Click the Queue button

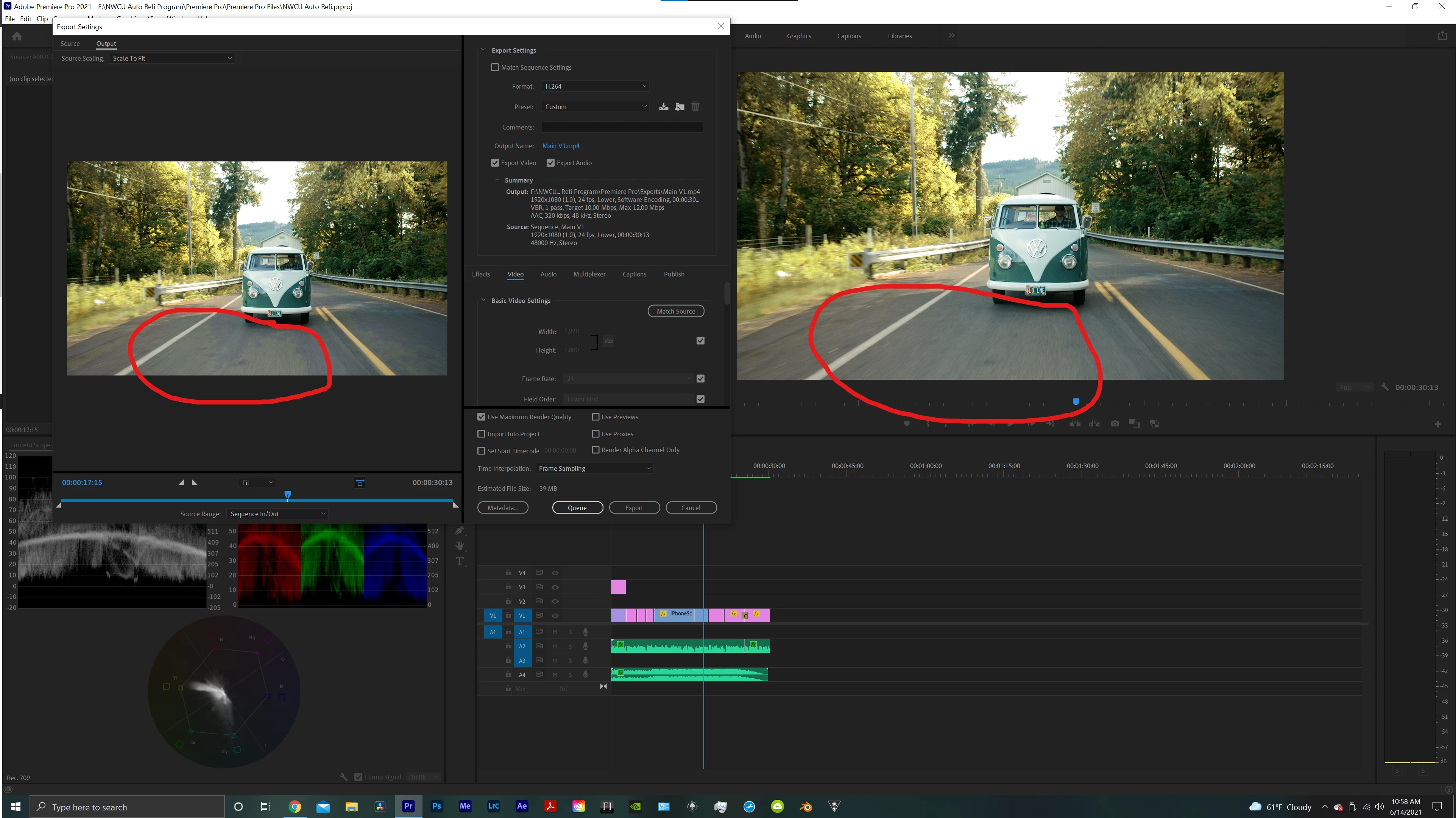point(577,507)
